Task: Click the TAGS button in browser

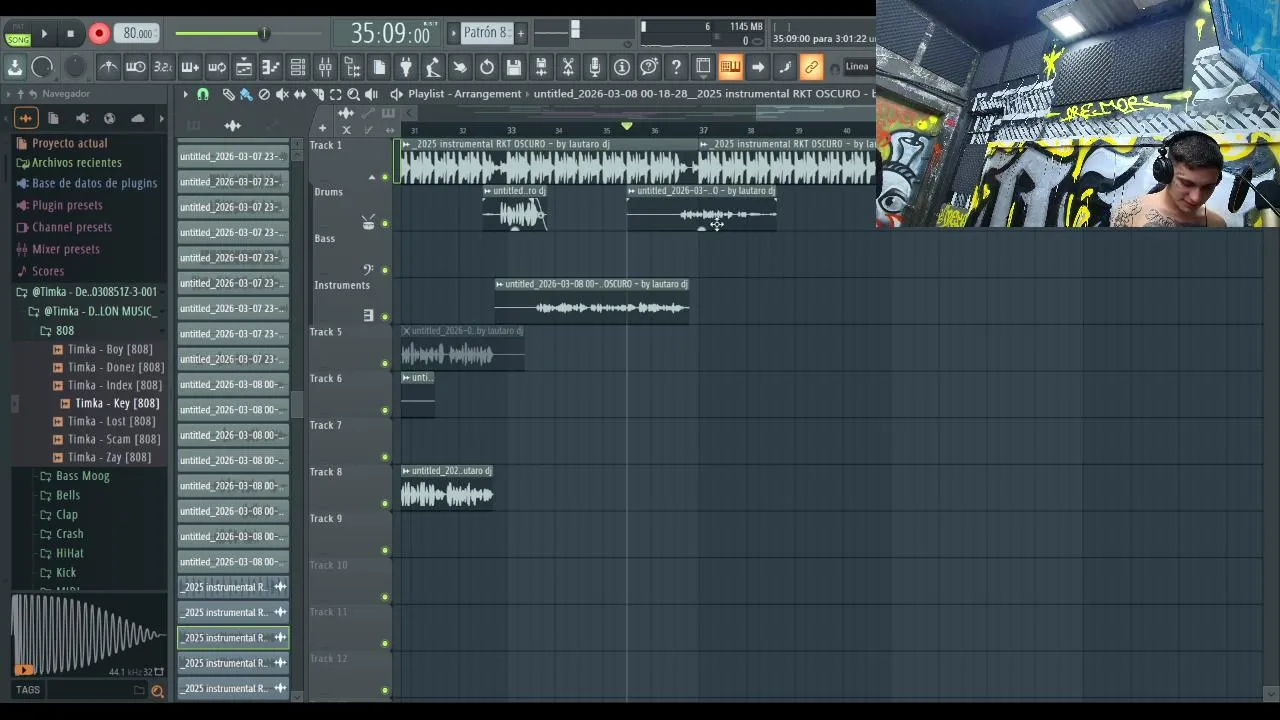Action: tap(28, 690)
